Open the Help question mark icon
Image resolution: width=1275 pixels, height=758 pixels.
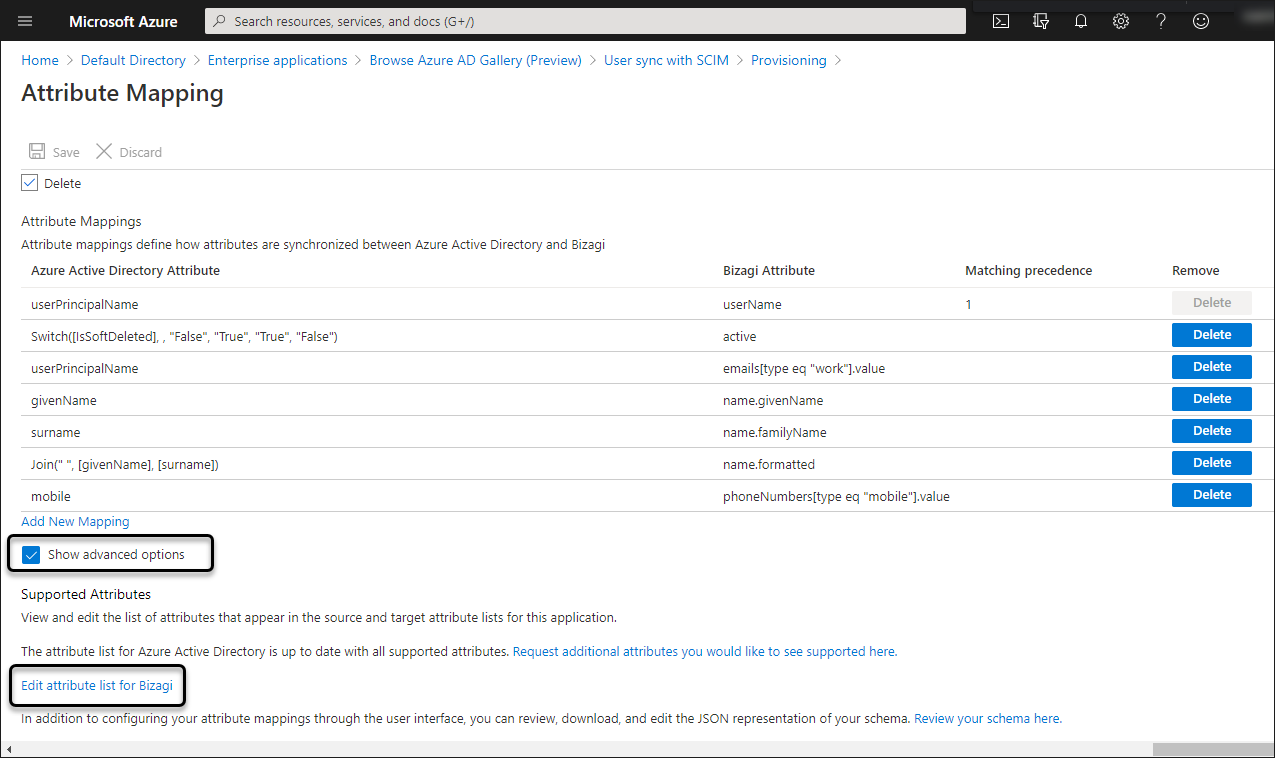pos(1161,21)
